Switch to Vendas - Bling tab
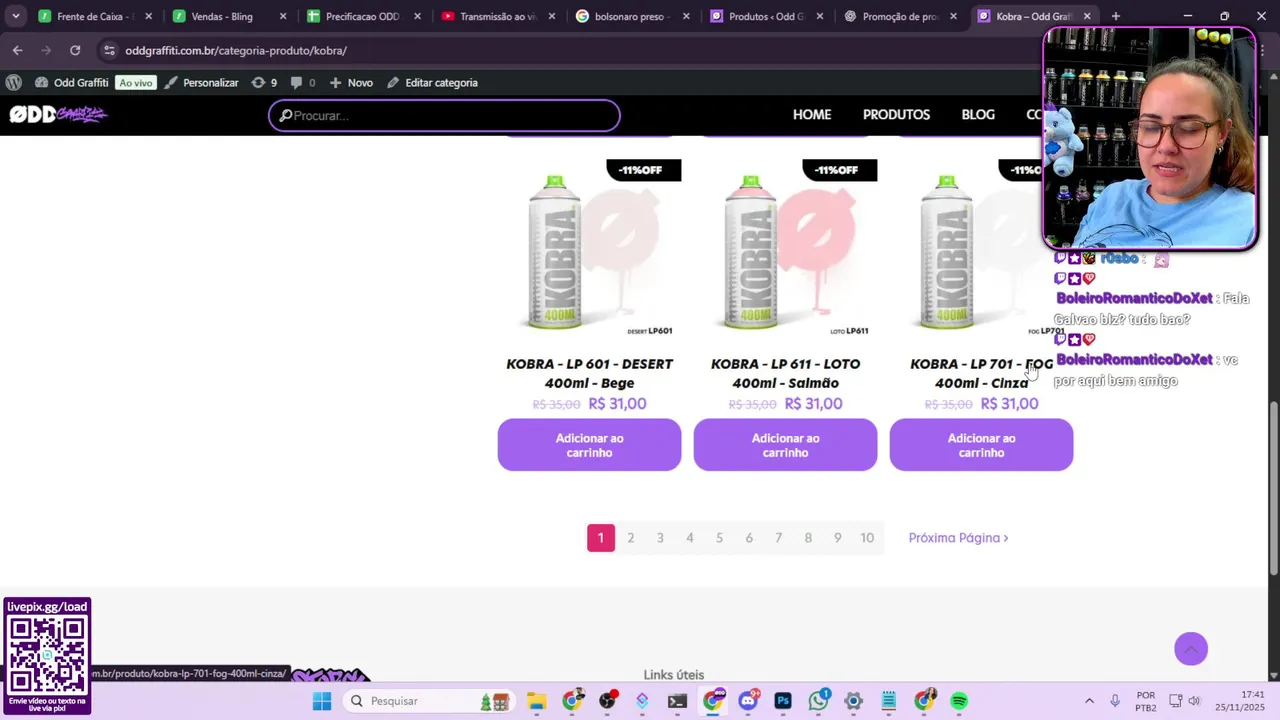The width and height of the screenshot is (1280, 720). (229, 16)
